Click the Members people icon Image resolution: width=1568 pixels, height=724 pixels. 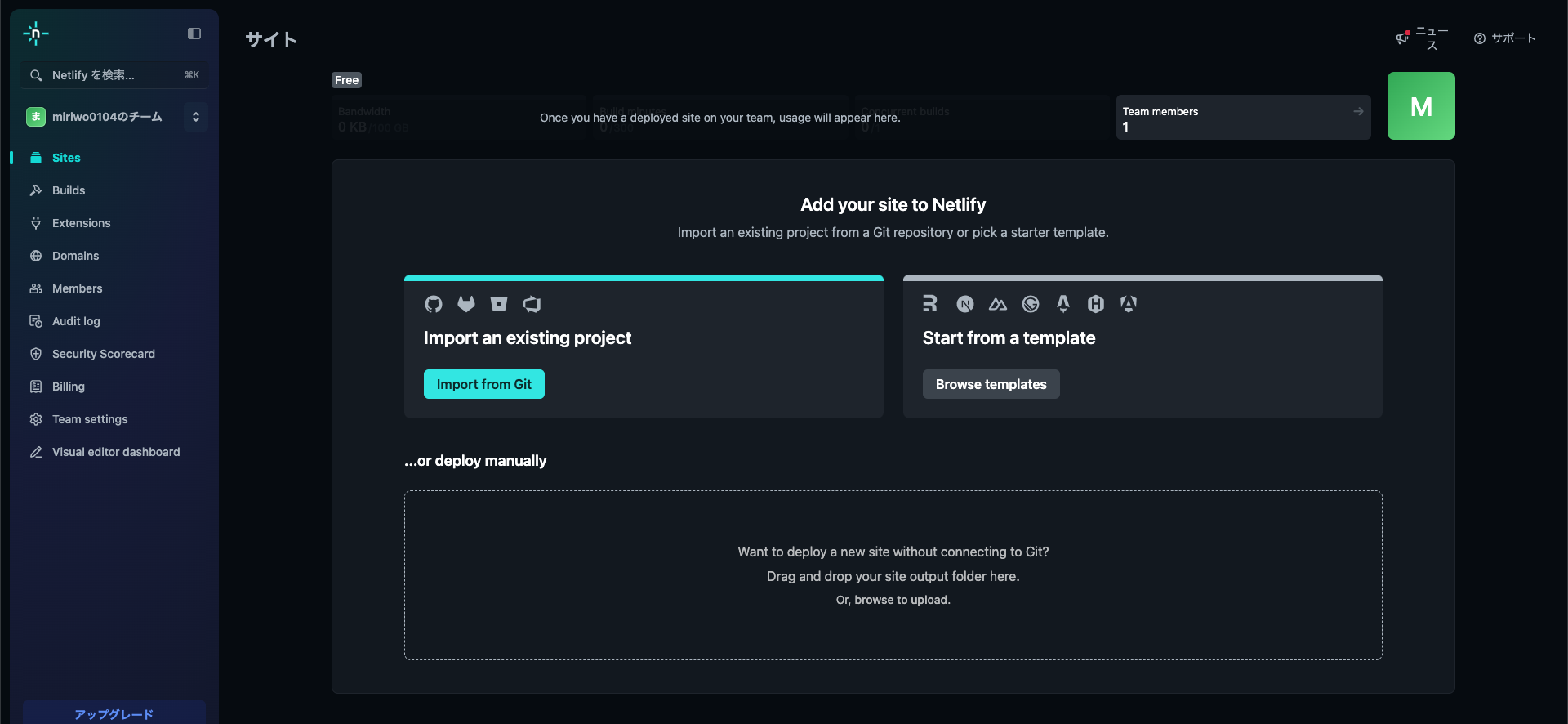(x=36, y=288)
